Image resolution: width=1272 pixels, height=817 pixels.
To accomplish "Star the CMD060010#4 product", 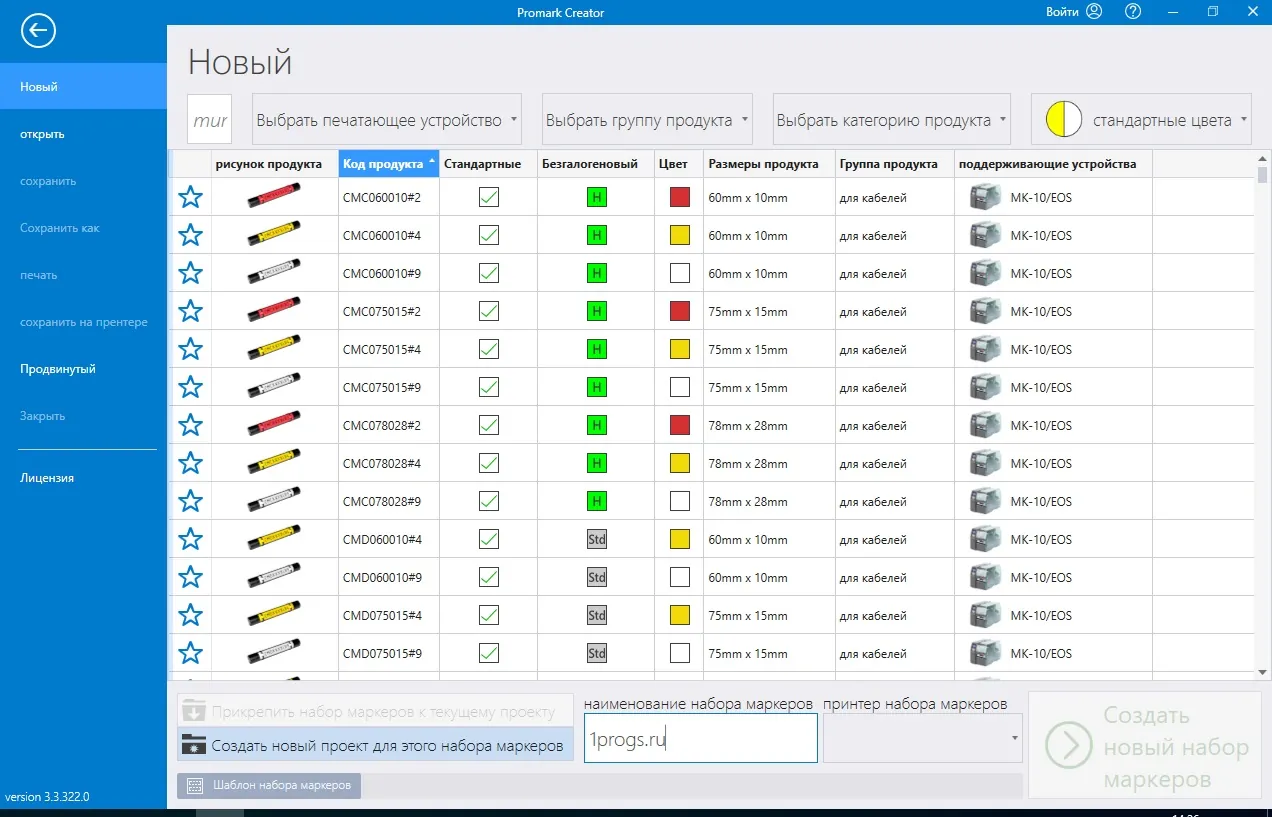I will (x=190, y=539).
